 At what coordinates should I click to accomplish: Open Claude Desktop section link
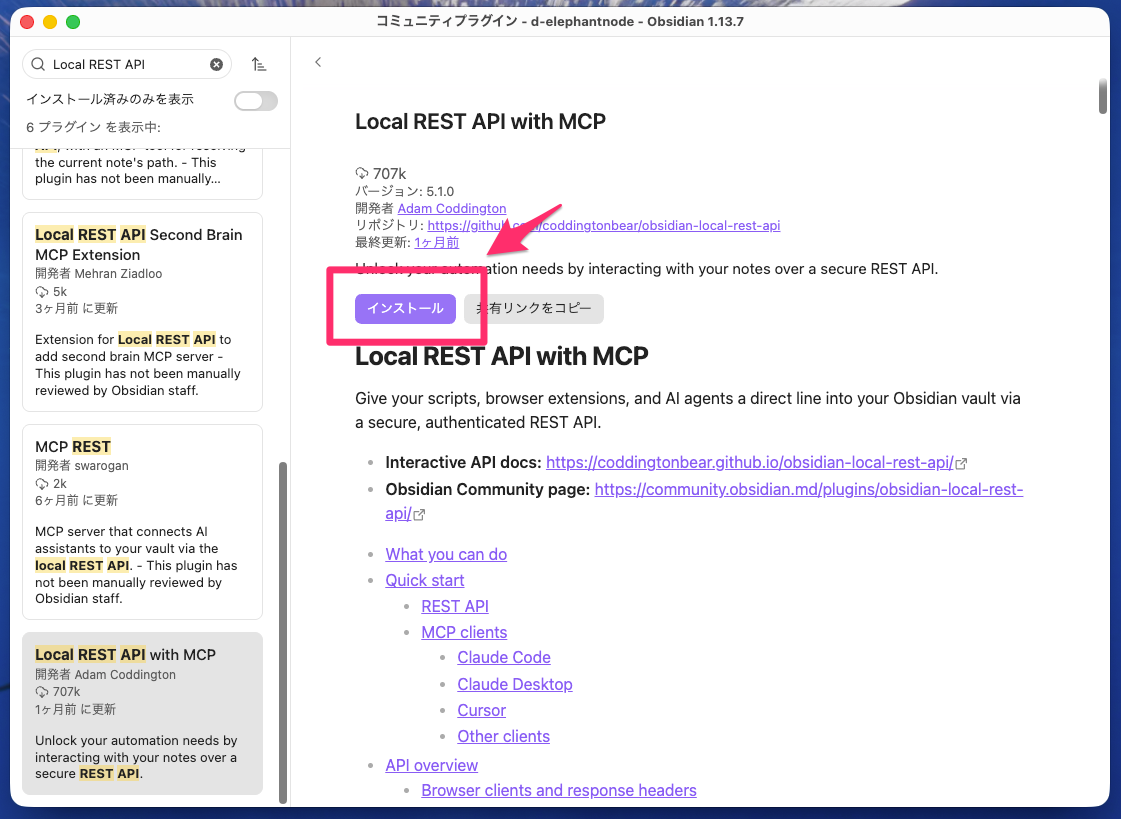point(515,685)
